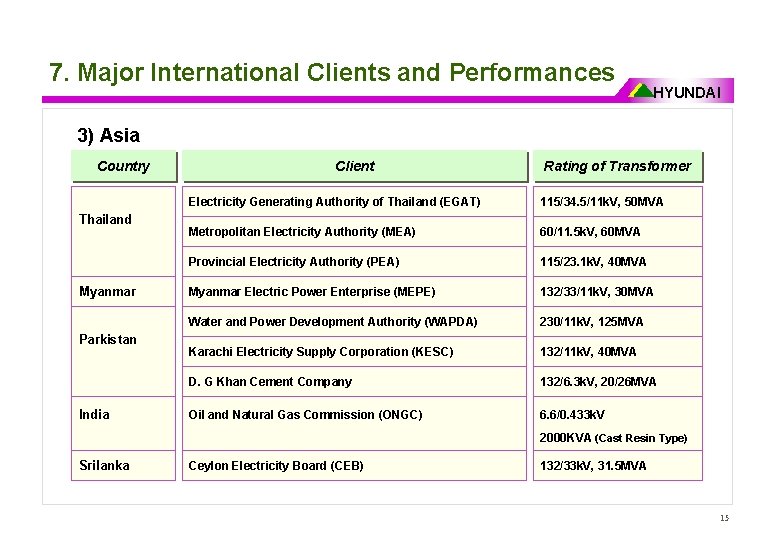The height and width of the screenshot is (540, 780).
Task: Click '2000KVA (Cast Resin Type)' text
Action: point(613,438)
